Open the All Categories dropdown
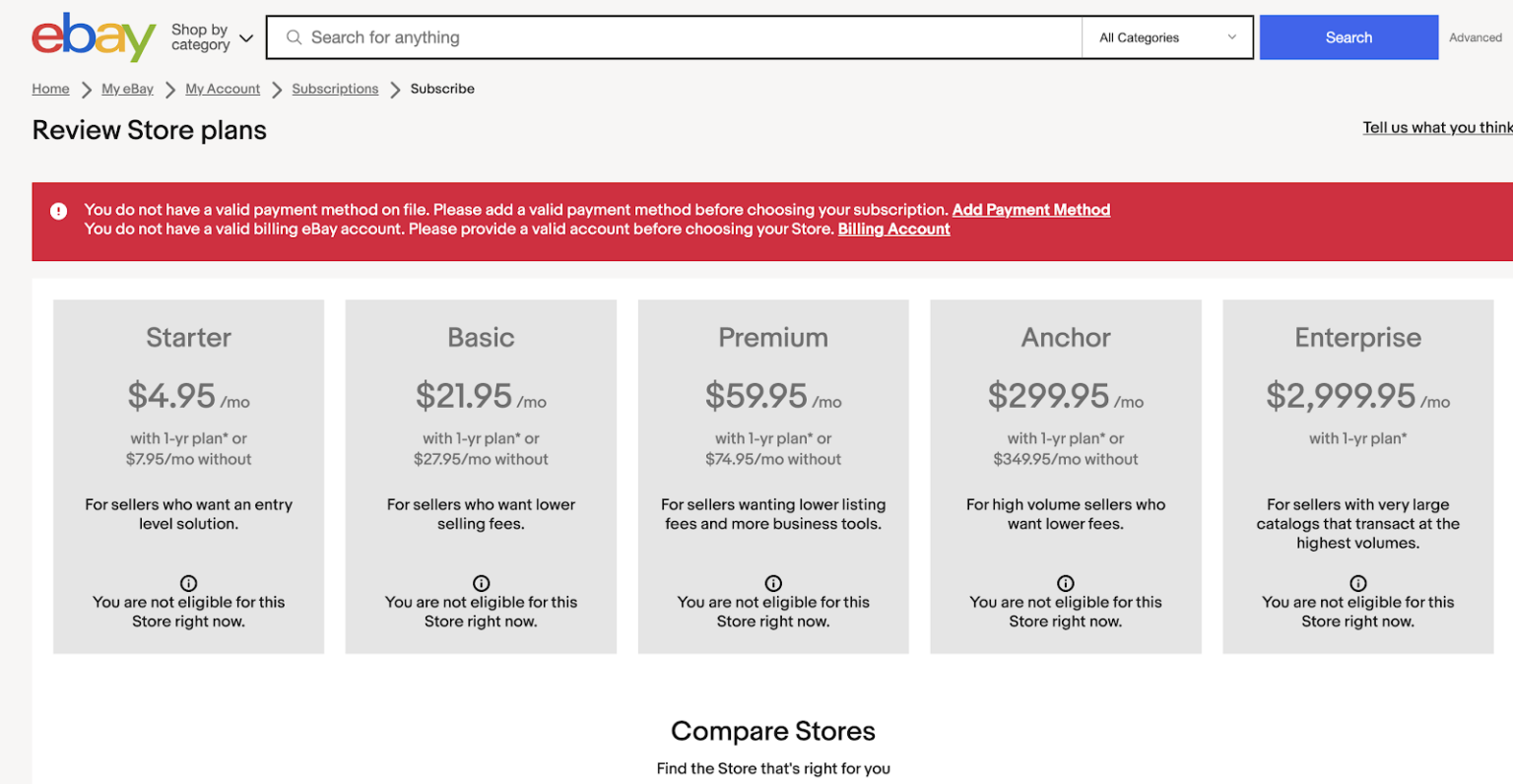1513x784 pixels. pyautogui.click(x=1167, y=36)
